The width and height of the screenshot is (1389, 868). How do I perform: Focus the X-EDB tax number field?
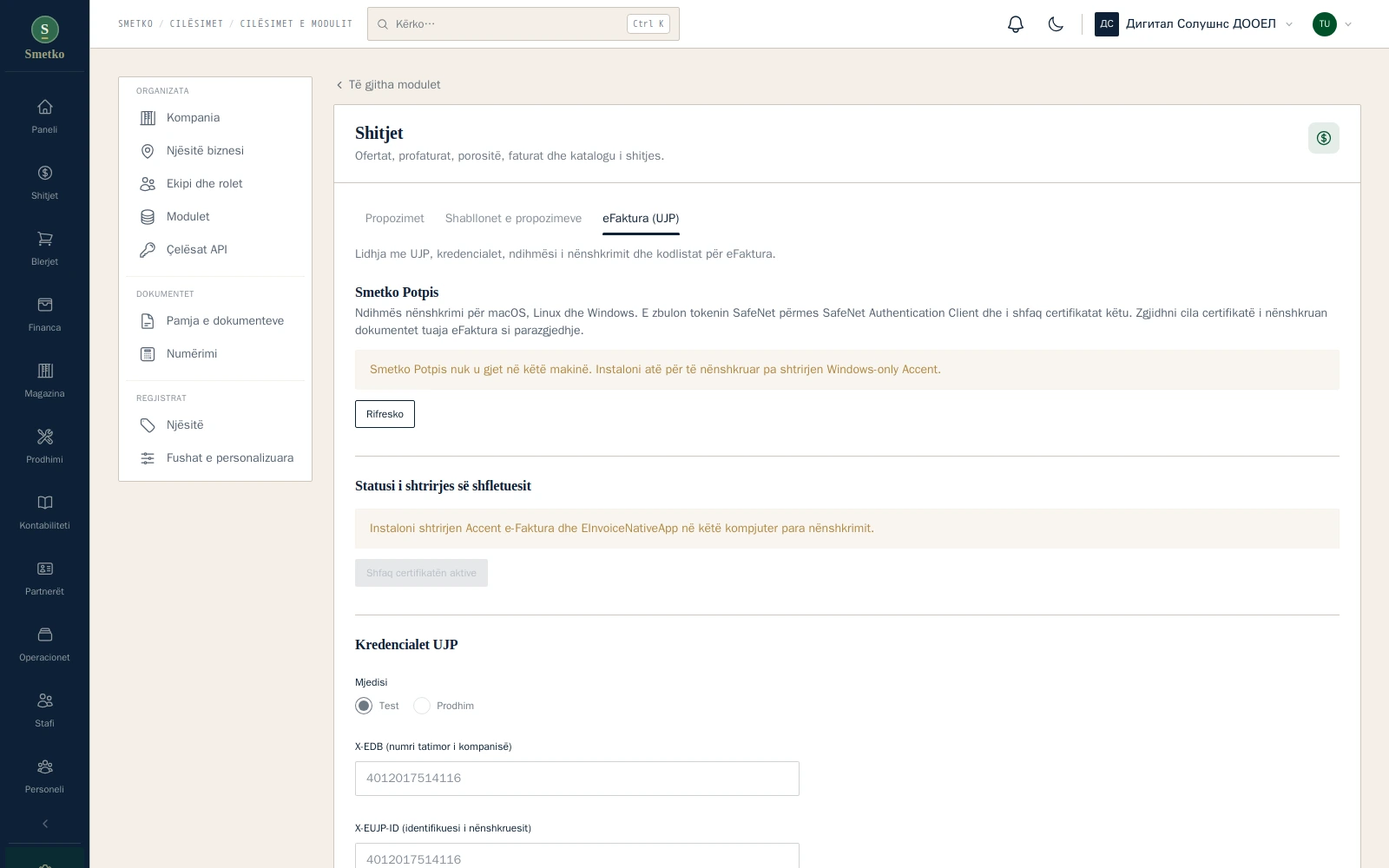(577, 779)
